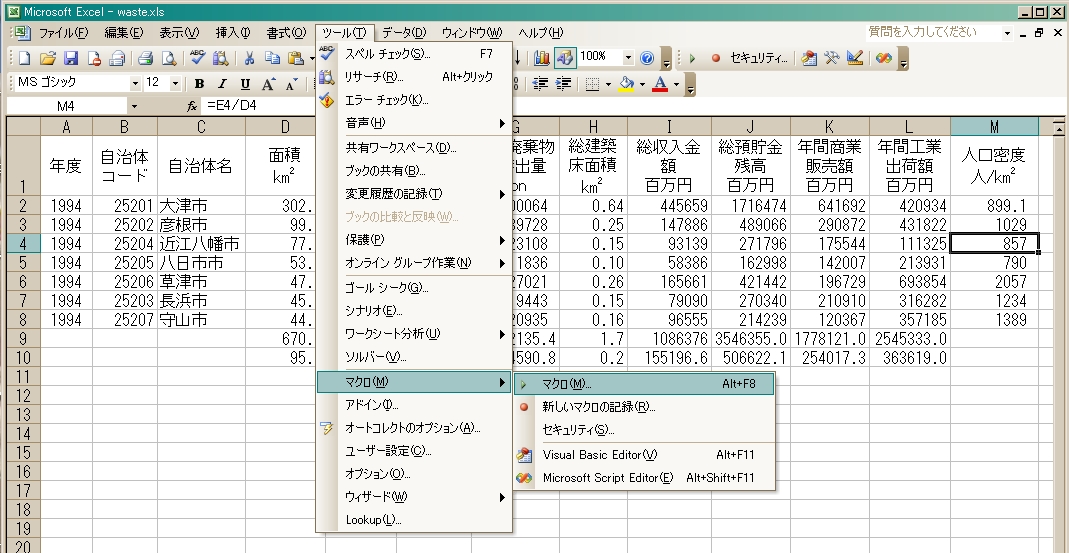Choose 新しいマクロの記録(R)... from submenu

pyautogui.click(x=644, y=407)
